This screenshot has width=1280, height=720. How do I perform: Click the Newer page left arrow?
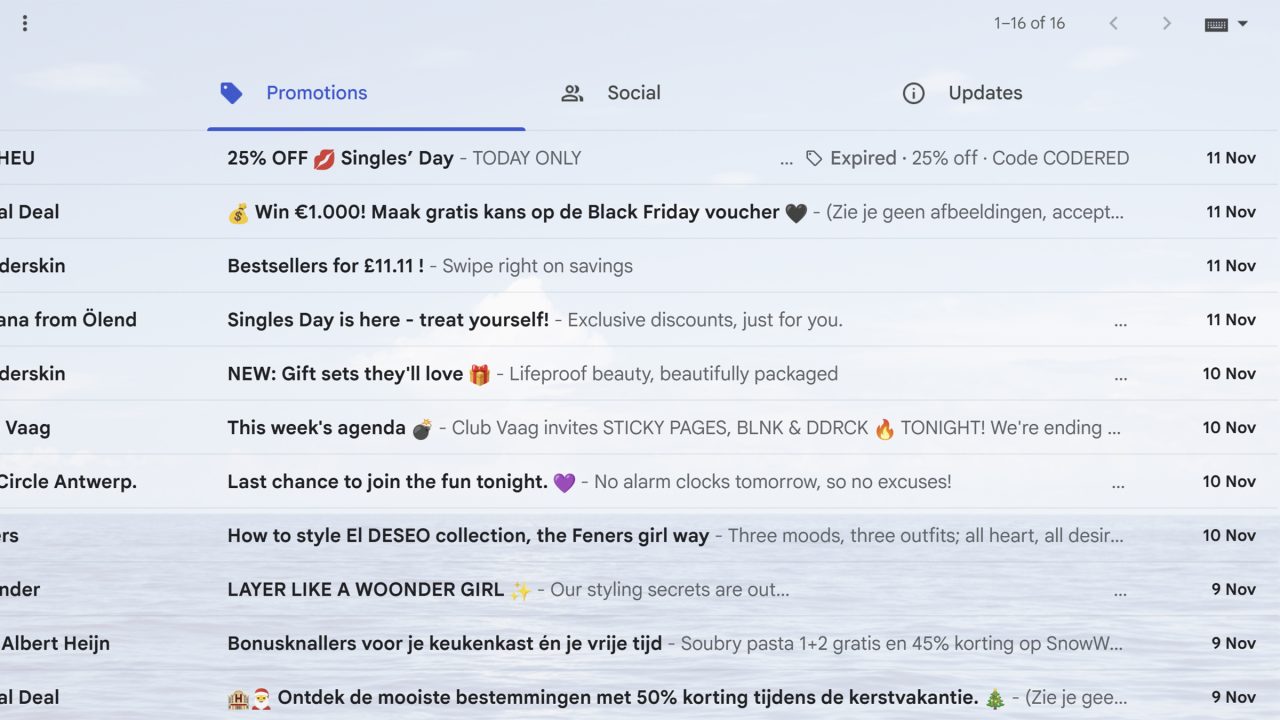point(1113,23)
